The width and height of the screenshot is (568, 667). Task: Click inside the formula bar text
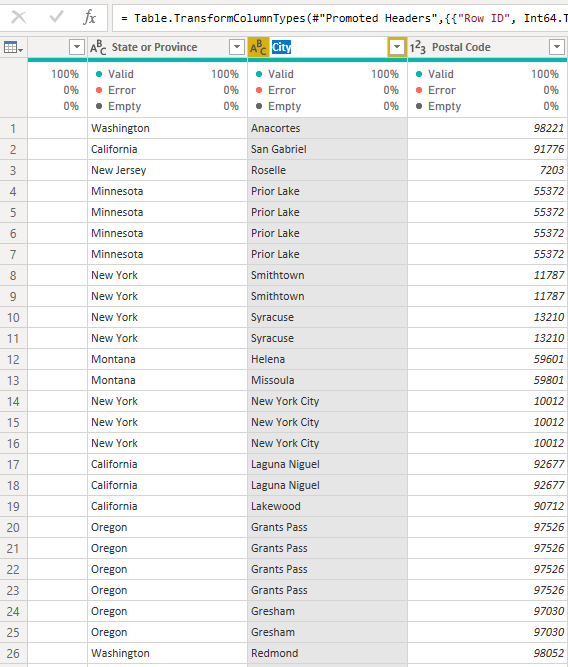pyautogui.click(x=340, y=18)
